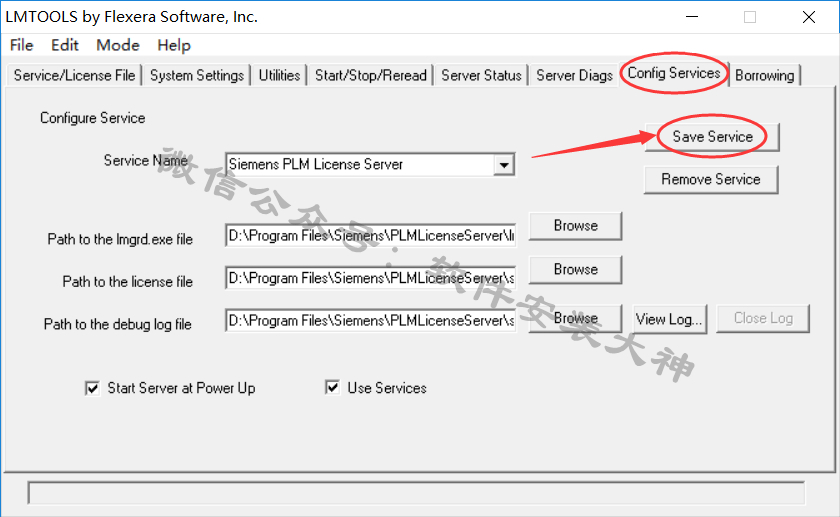Open the Help menu
The image size is (840, 517).
click(174, 45)
